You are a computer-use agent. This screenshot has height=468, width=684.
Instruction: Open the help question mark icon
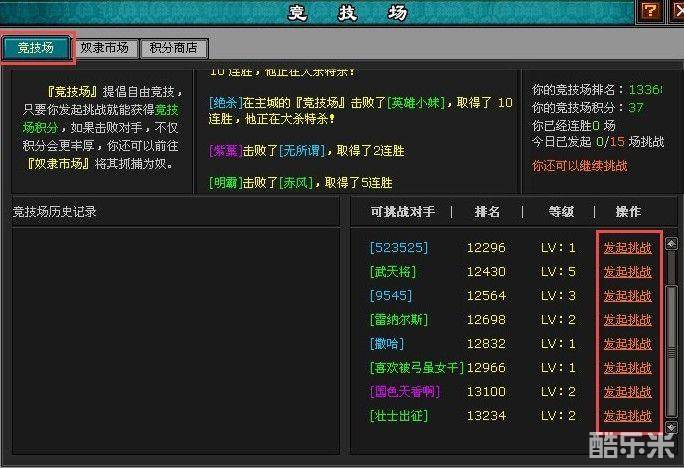pos(649,11)
